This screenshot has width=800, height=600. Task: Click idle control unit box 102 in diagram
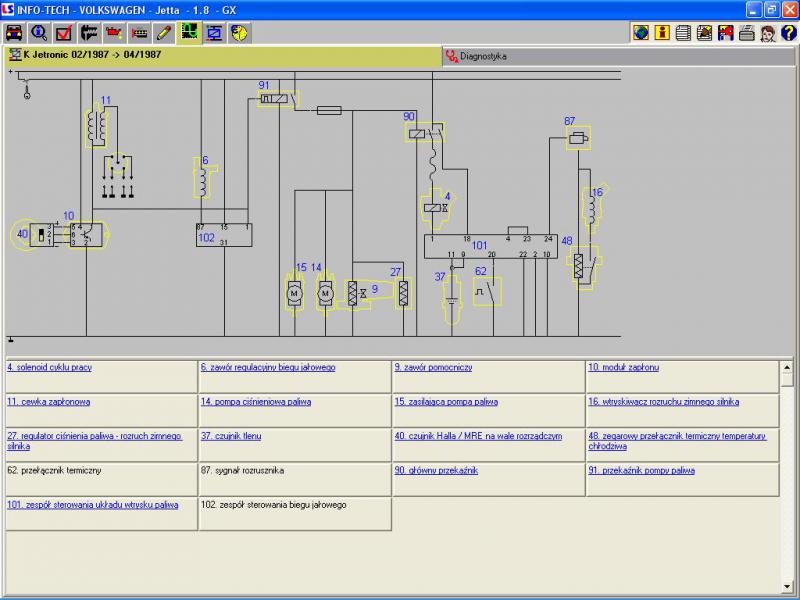click(224, 235)
